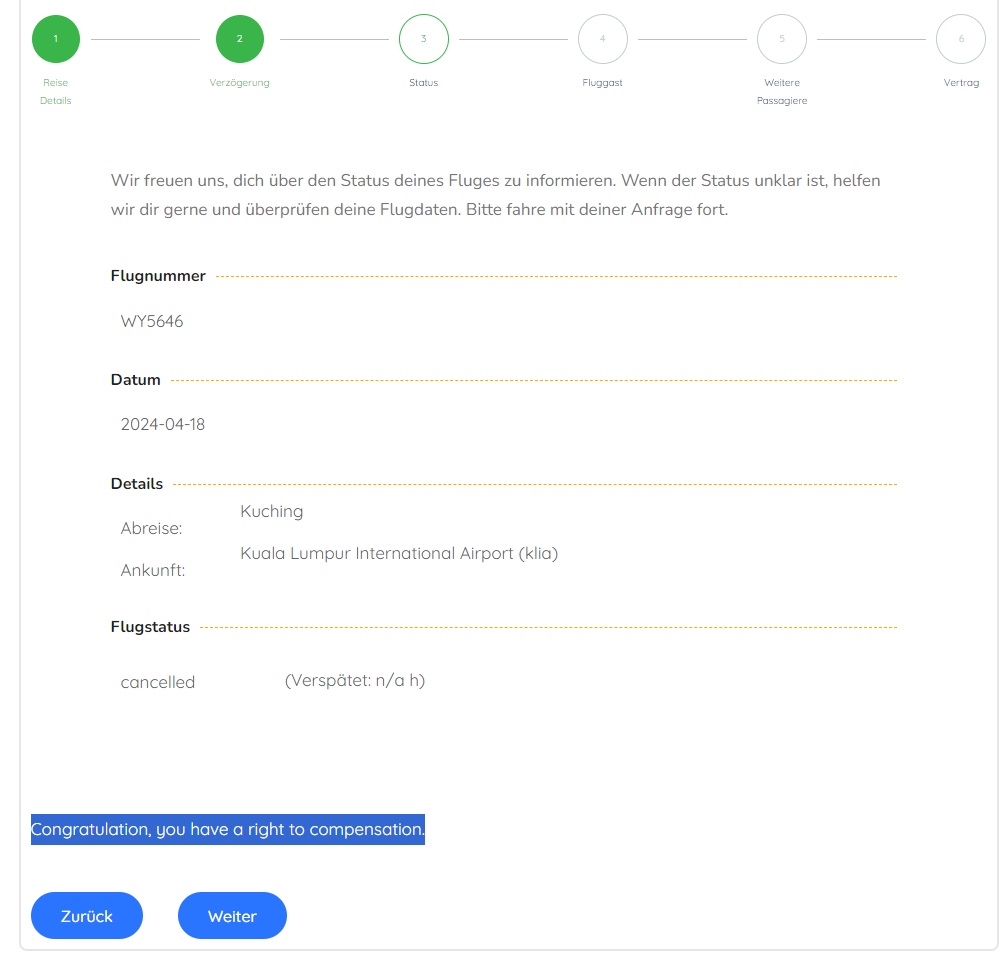Open the Fluggast step label

602,82
